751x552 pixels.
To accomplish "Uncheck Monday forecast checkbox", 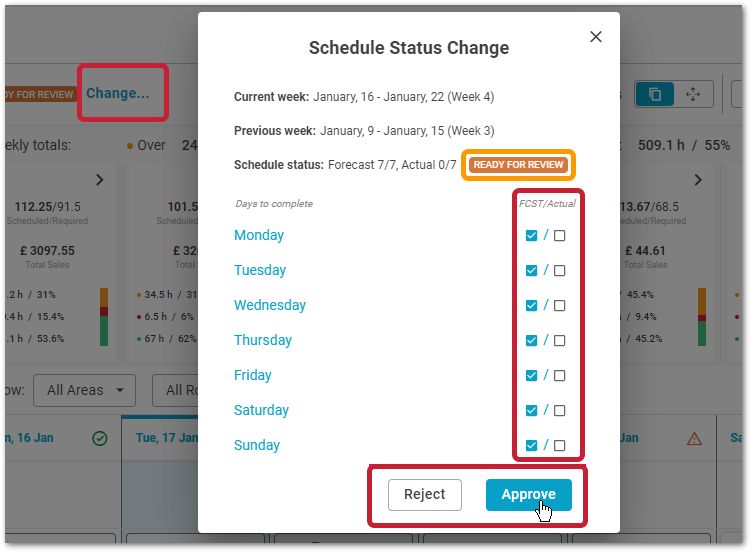I will pyautogui.click(x=531, y=236).
